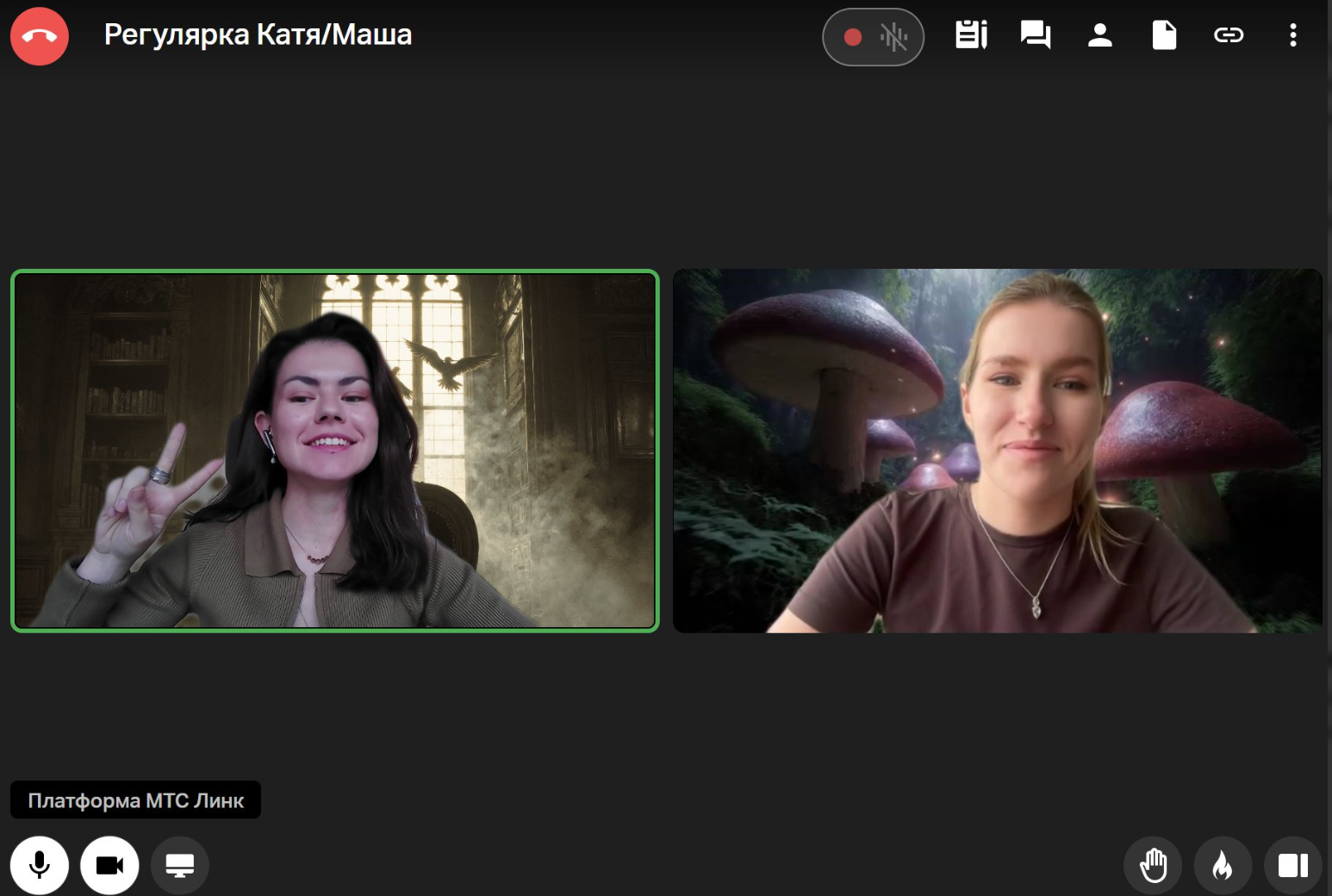Select the video tile with library background
The width and height of the screenshot is (1332, 896).
[x=334, y=451]
